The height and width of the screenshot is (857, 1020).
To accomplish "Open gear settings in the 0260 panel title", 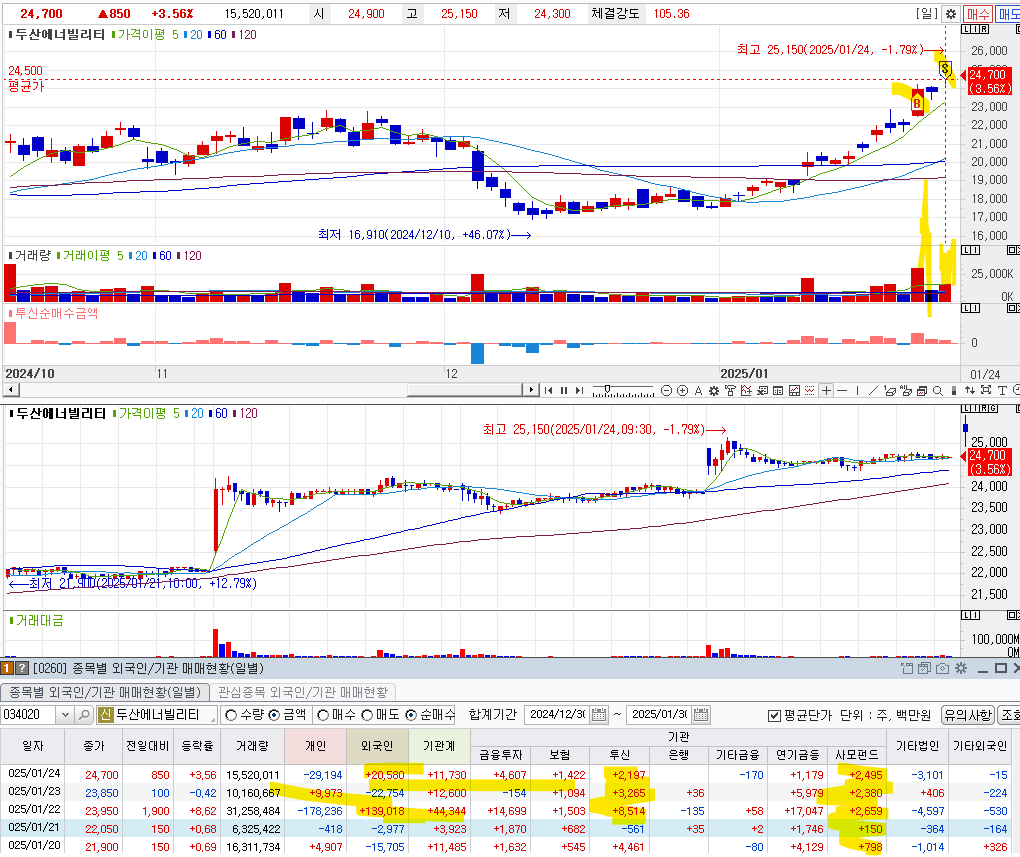I will point(961,668).
